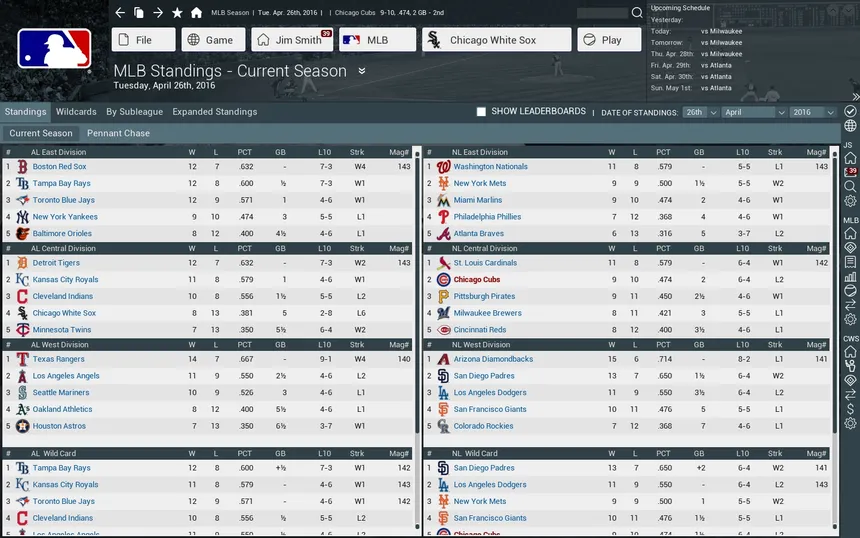Open the MLB section home icon
The width and height of the screenshot is (860, 538).
[850, 234]
